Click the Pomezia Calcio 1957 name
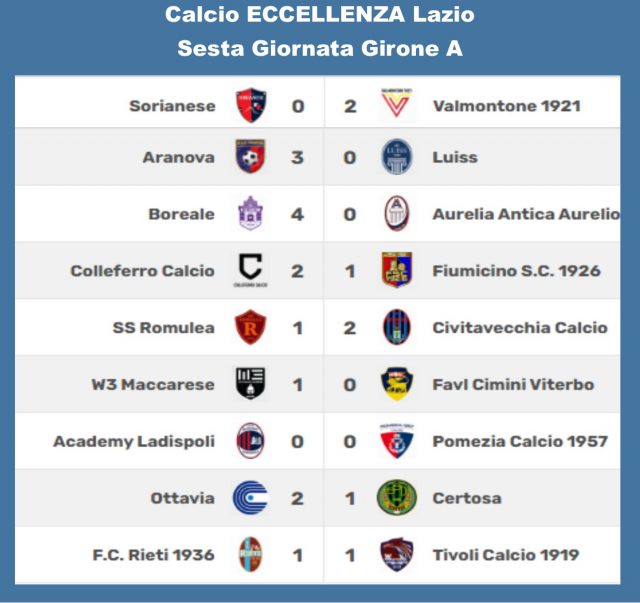 [x=519, y=441]
